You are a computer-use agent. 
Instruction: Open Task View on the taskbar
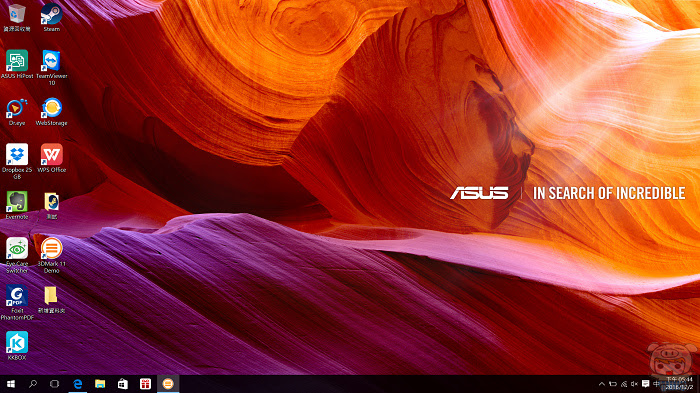pos(54,384)
